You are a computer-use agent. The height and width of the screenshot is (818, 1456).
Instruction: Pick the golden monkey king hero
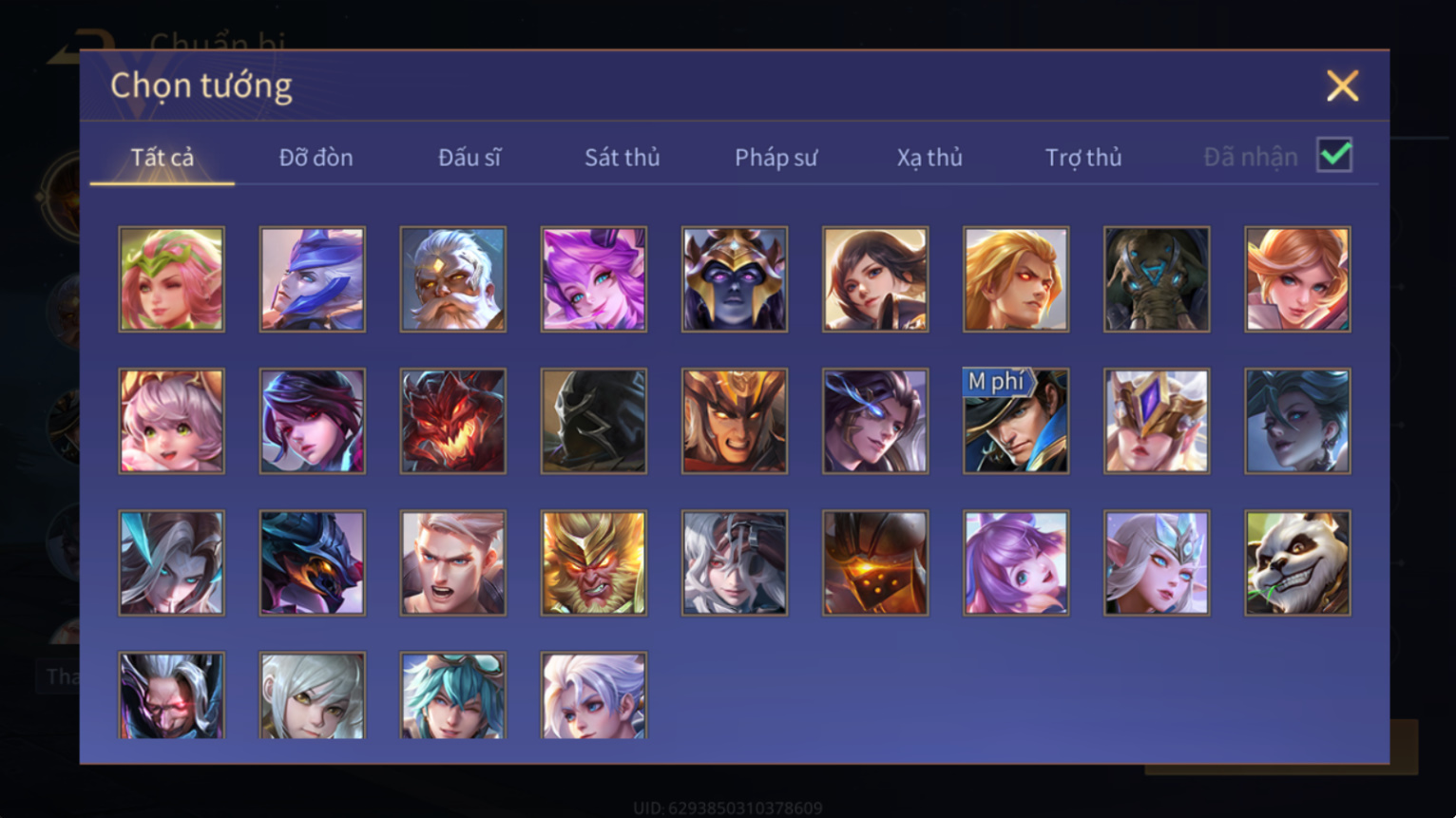coord(594,563)
